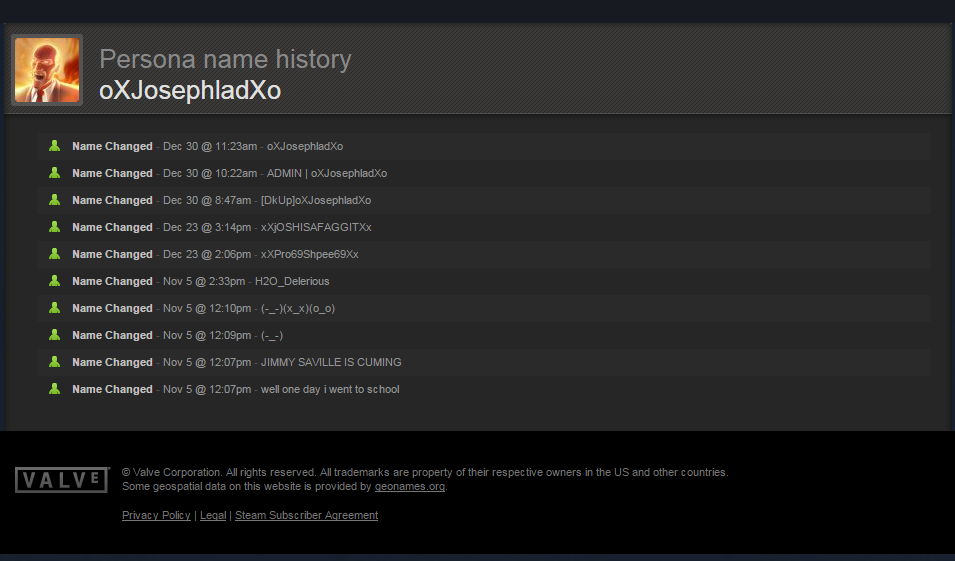The width and height of the screenshot is (955, 561).
Task: Click the Valve Corporation copyright notice
Action: point(425,472)
